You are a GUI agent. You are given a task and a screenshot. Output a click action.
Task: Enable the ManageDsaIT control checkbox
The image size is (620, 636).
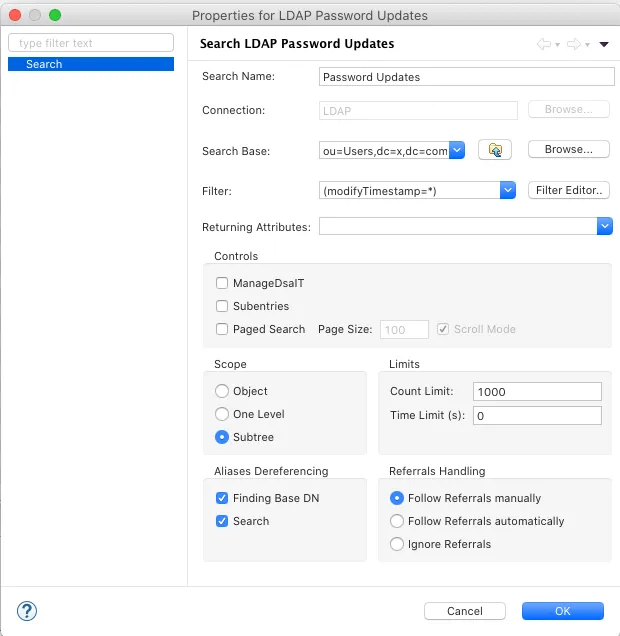point(222,283)
